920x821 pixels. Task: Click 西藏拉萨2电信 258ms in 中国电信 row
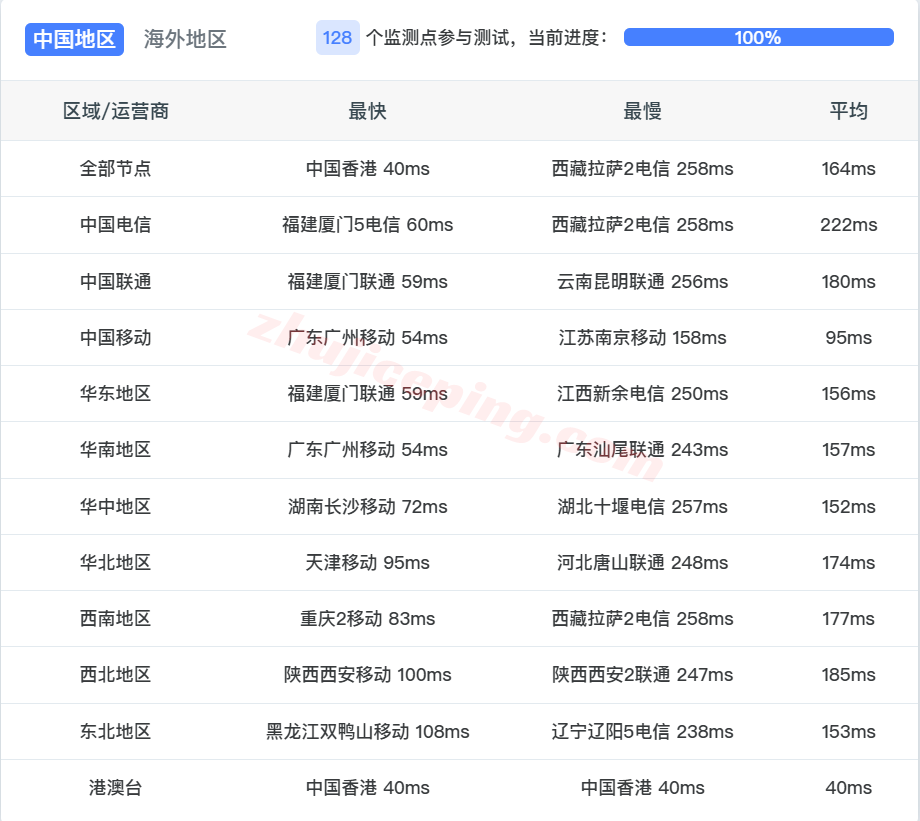[x=642, y=224]
